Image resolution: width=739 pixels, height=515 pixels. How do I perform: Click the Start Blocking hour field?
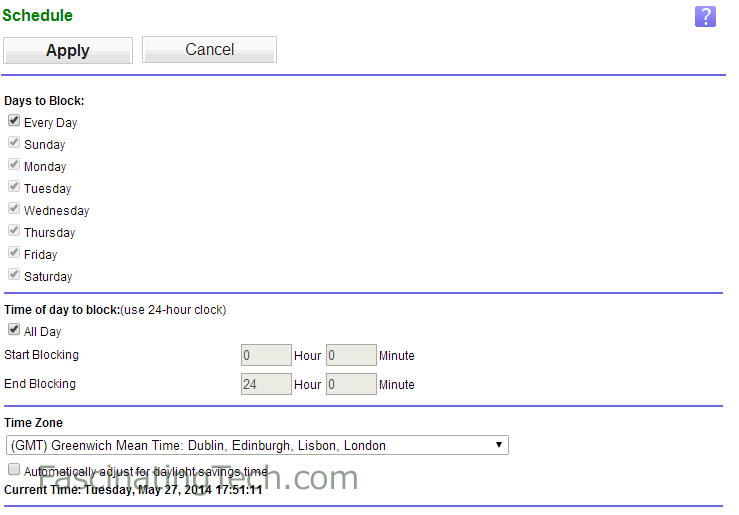(x=266, y=355)
